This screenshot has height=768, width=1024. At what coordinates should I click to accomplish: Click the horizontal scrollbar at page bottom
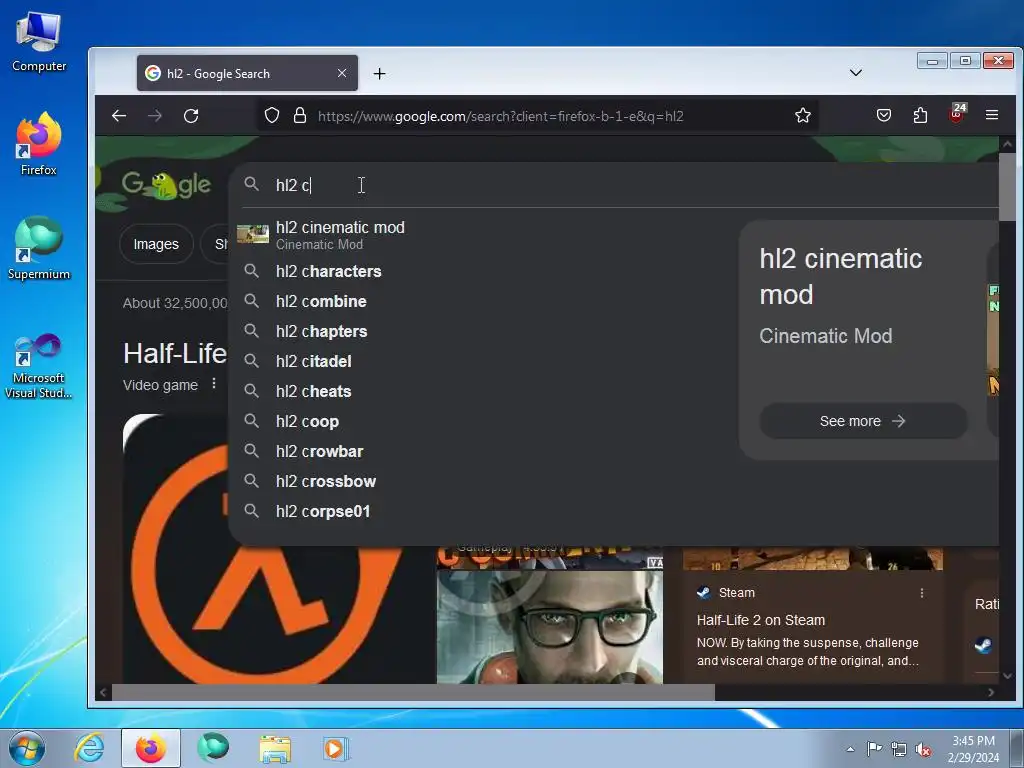coord(413,692)
